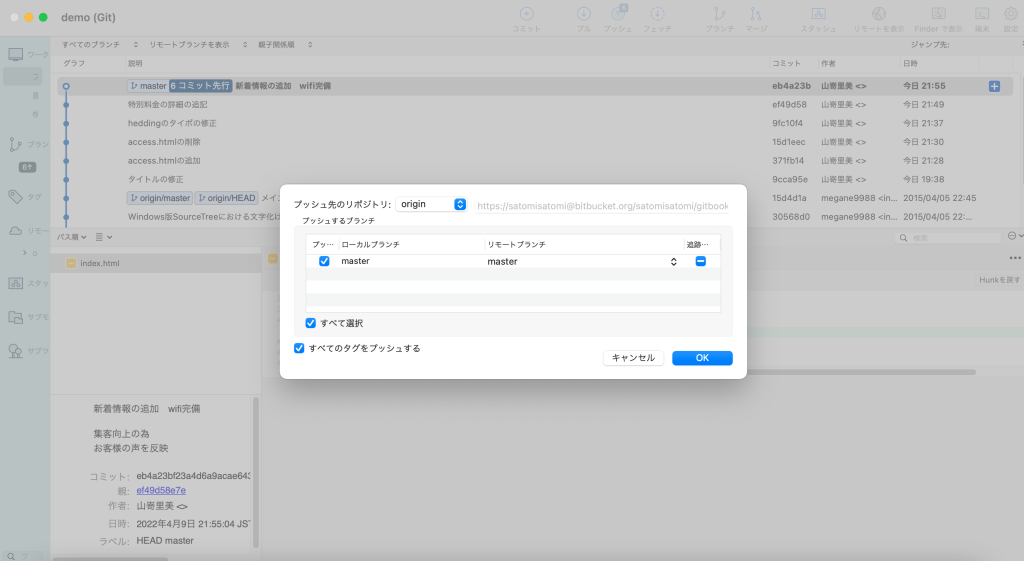This screenshot has width=1024, height=561.
Task: Click the parent commit hash link ef49d58e7e
Action: (x=161, y=491)
